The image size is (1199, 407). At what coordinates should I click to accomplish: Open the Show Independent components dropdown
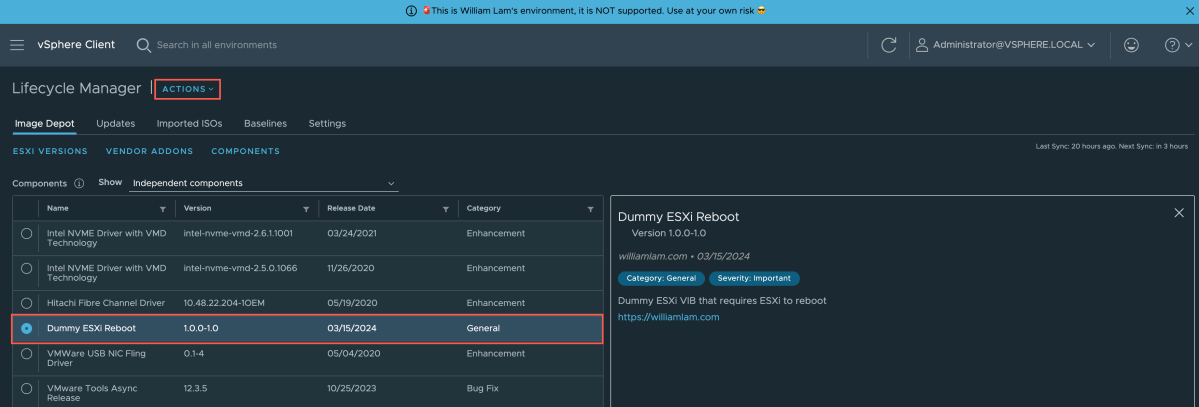263,184
